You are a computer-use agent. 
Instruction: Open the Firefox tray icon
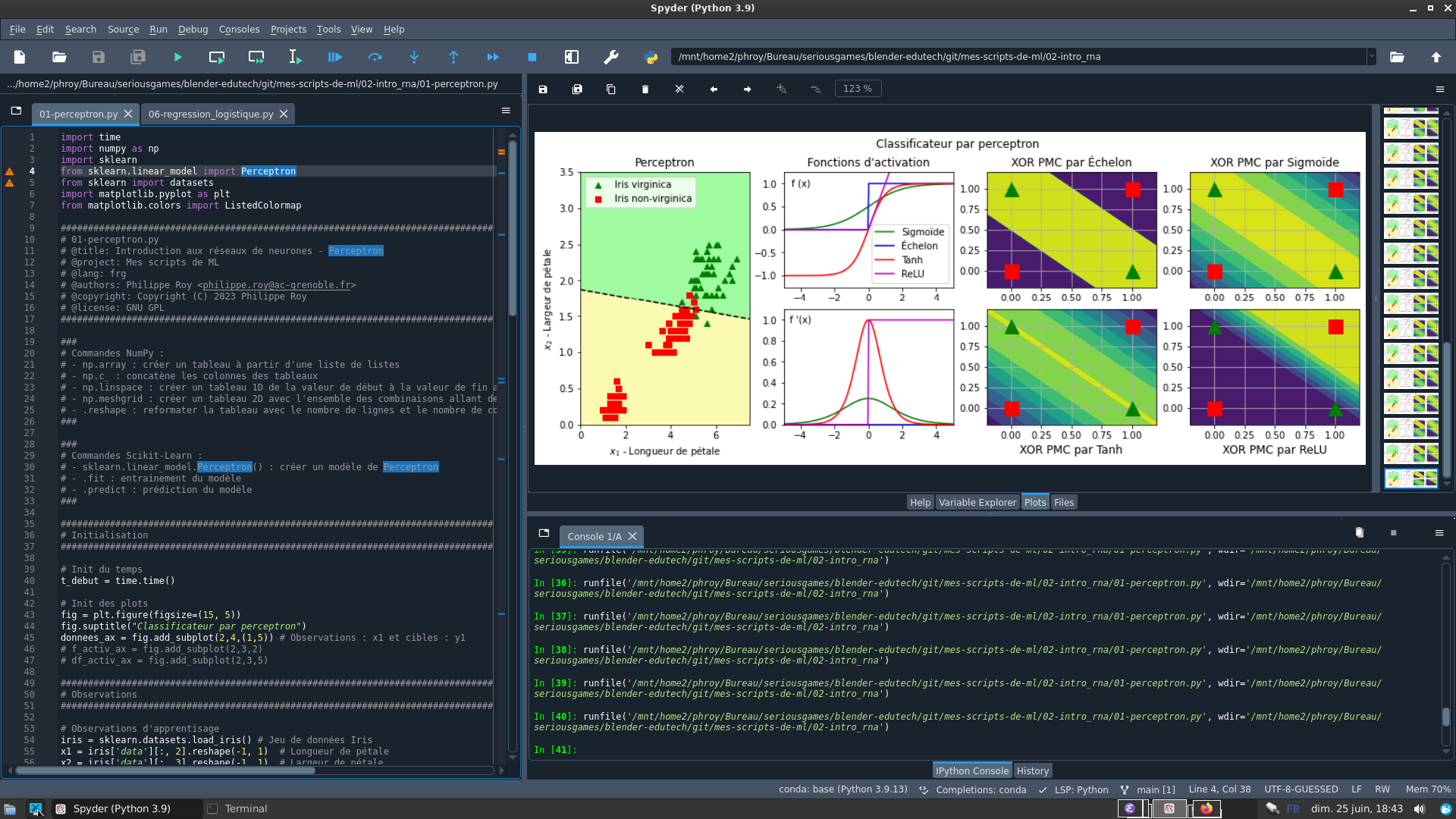[x=1207, y=808]
